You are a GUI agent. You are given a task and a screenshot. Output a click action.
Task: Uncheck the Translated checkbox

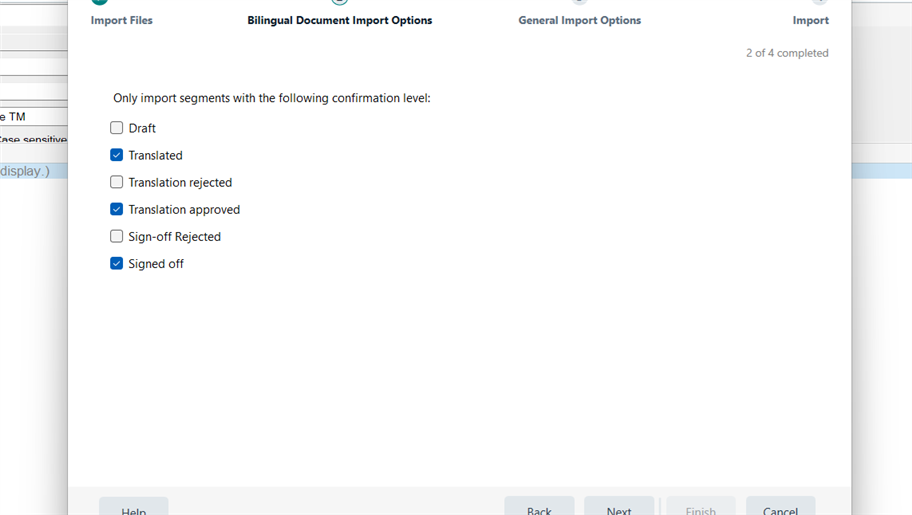pyautogui.click(x=116, y=155)
